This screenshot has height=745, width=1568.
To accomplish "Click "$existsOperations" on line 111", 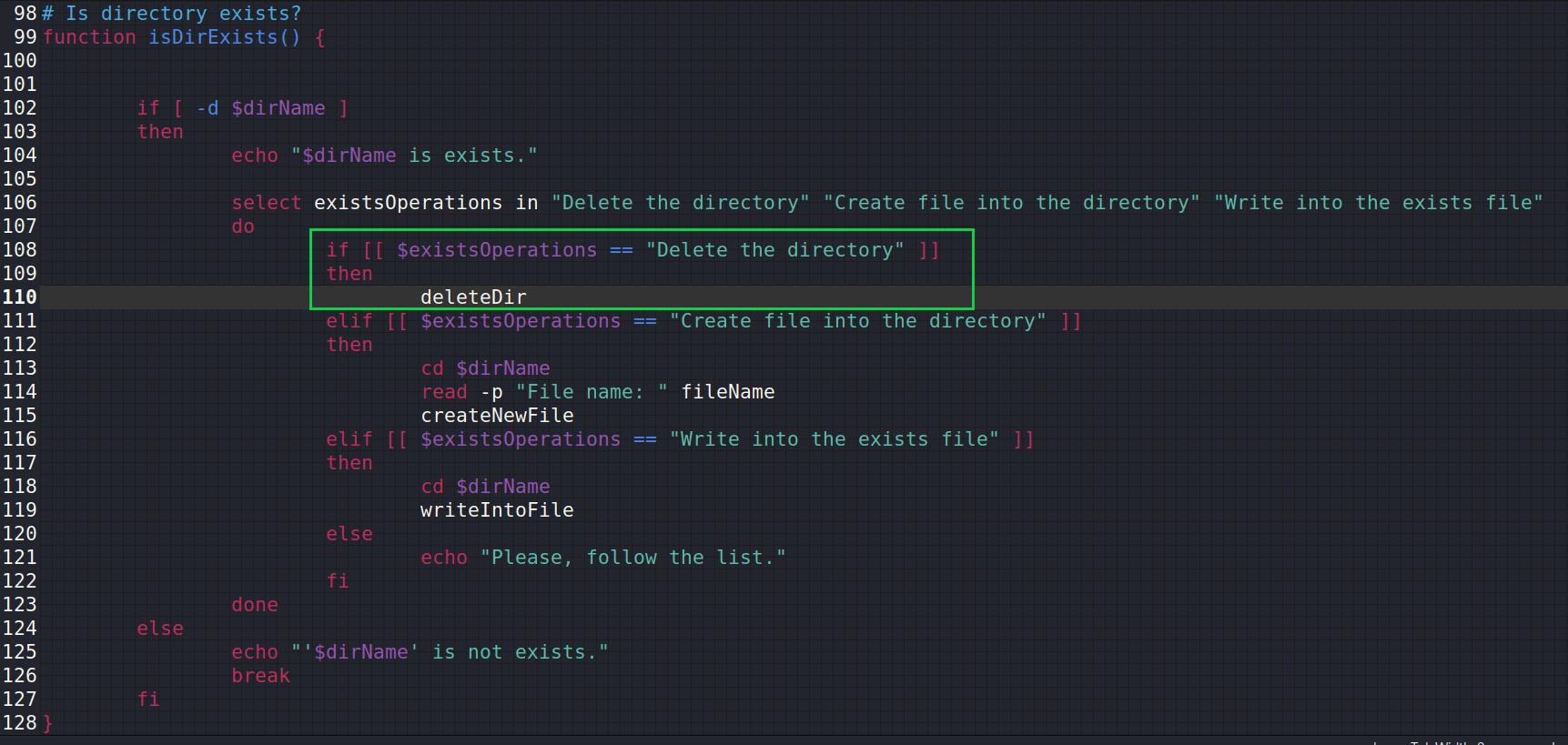I will pos(521,321).
